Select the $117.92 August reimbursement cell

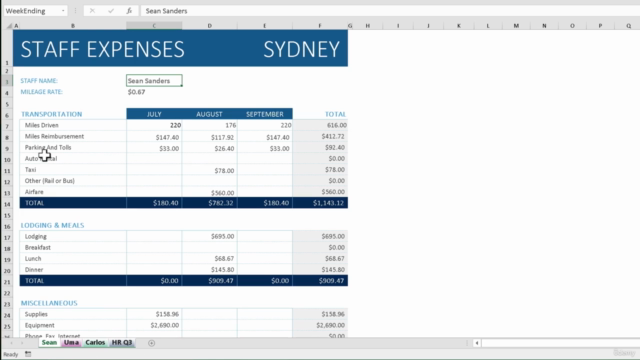[209, 137]
